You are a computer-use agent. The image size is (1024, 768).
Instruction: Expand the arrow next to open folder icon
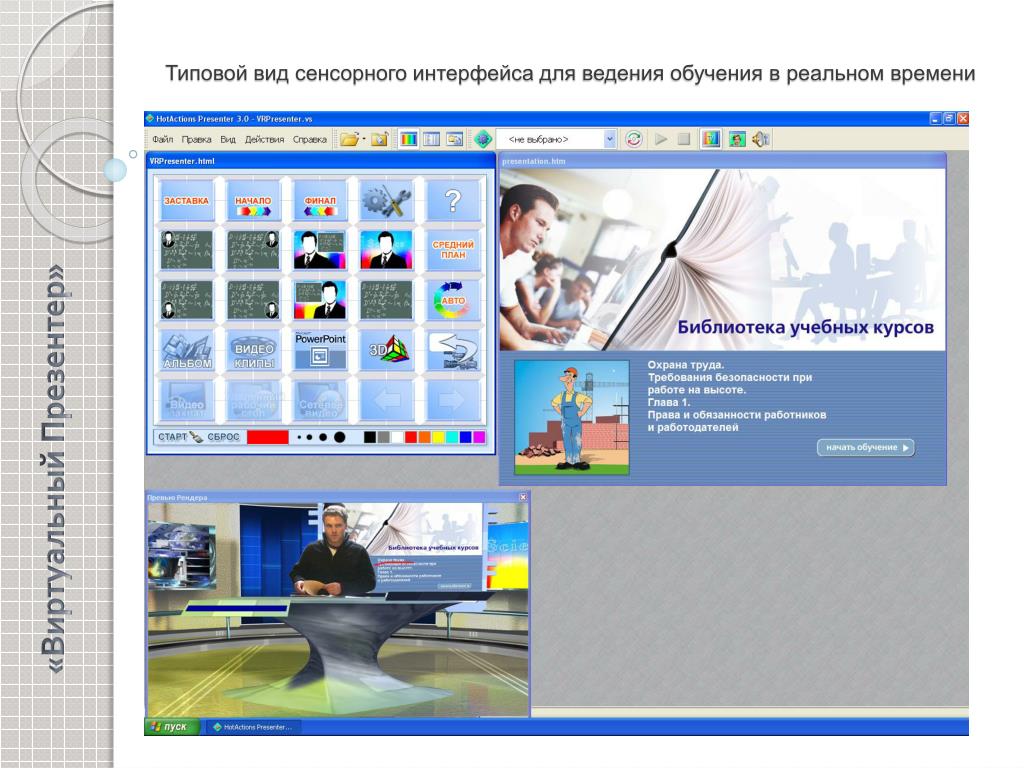pos(364,139)
